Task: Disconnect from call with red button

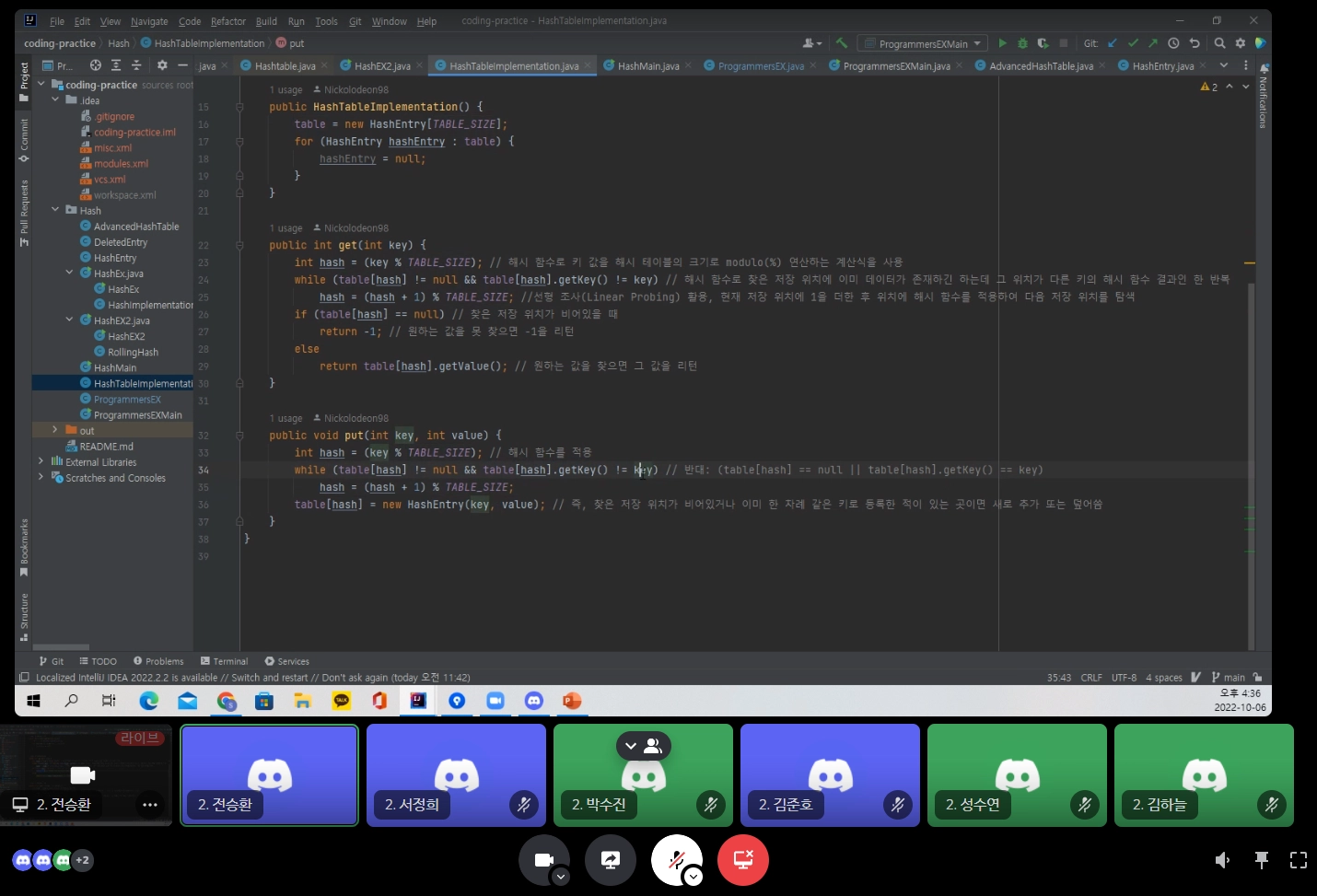Action: 742,860
